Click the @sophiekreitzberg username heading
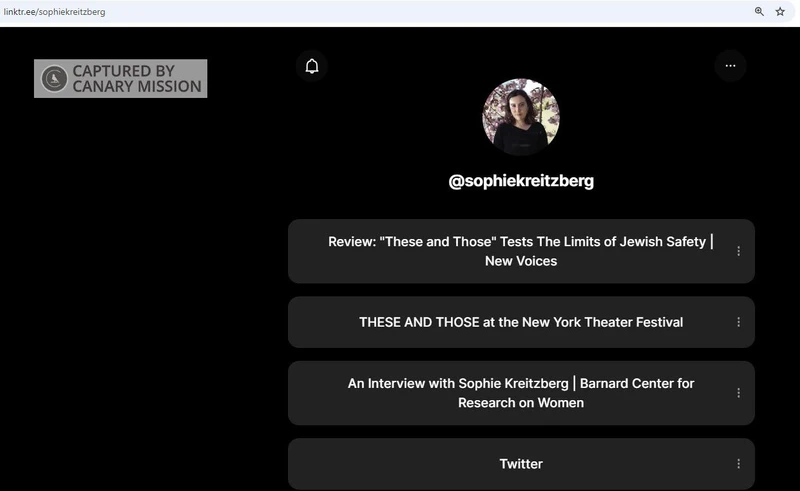Screen dimensions: 800x491 click(x=521, y=181)
